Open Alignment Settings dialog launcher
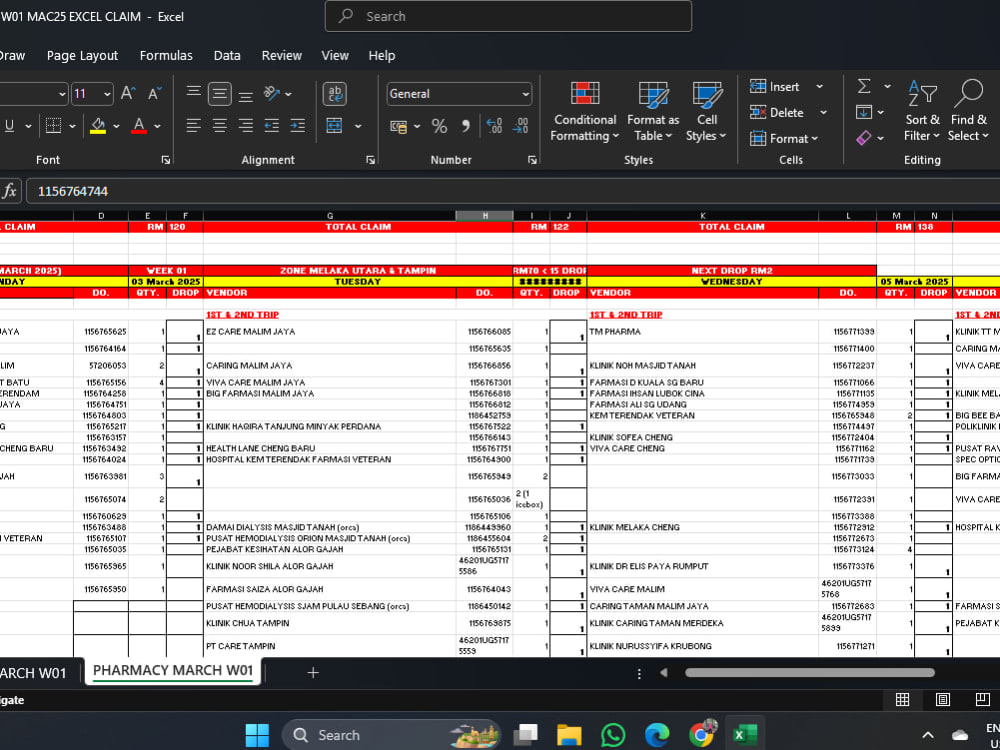This screenshot has height=750, width=1000. coord(371,160)
